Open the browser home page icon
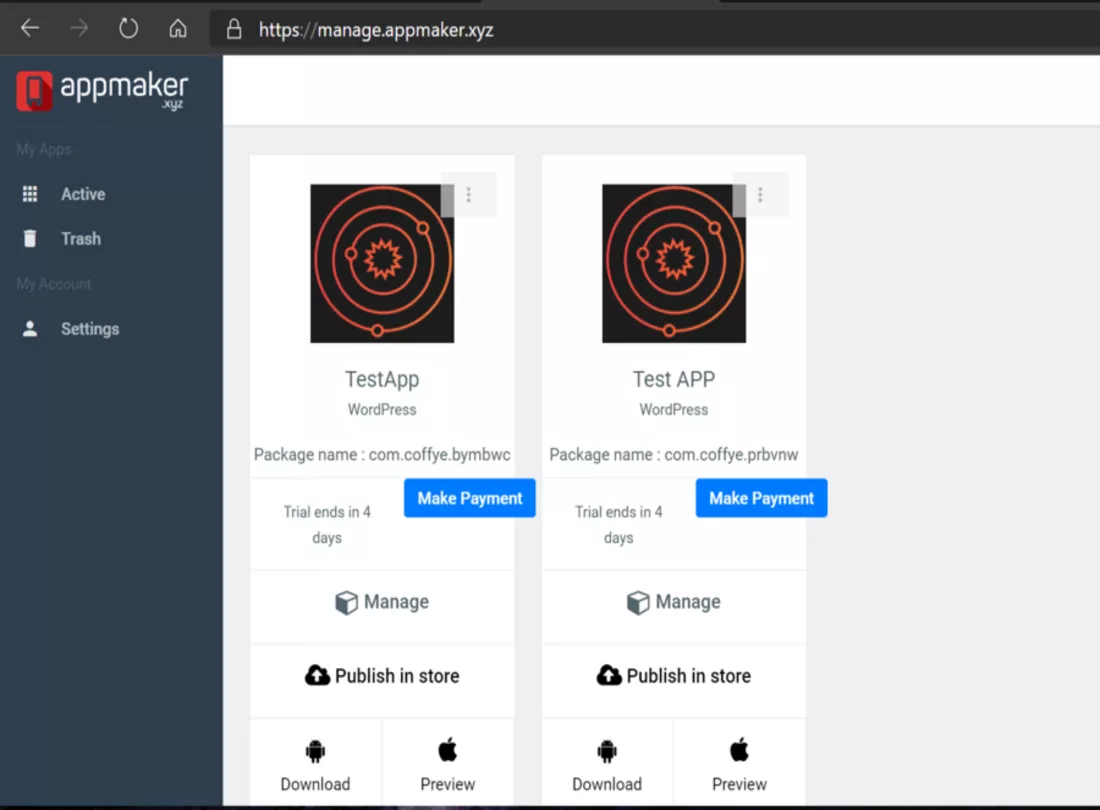 178,29
